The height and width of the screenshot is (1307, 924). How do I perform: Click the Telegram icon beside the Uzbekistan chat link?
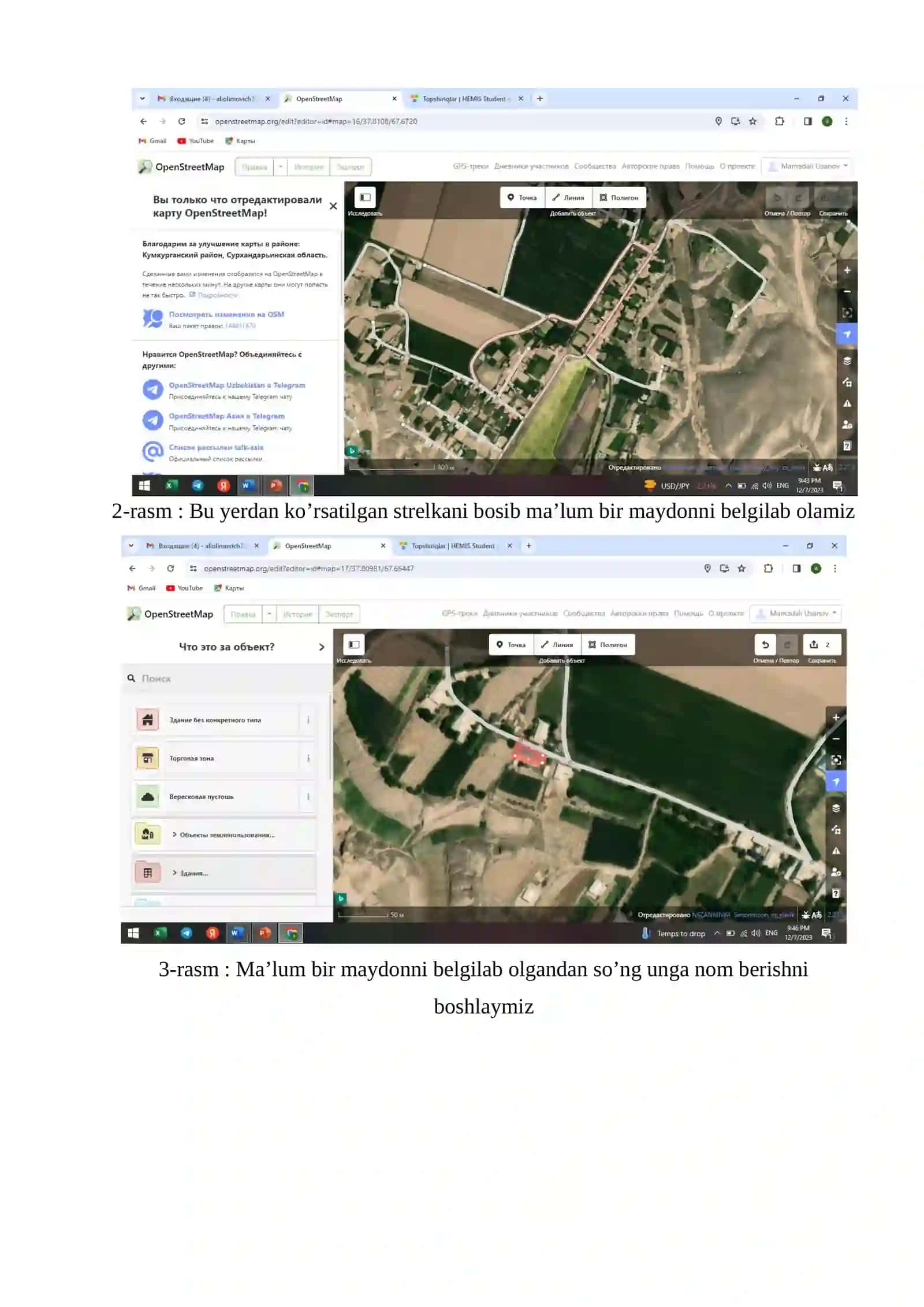153,389
